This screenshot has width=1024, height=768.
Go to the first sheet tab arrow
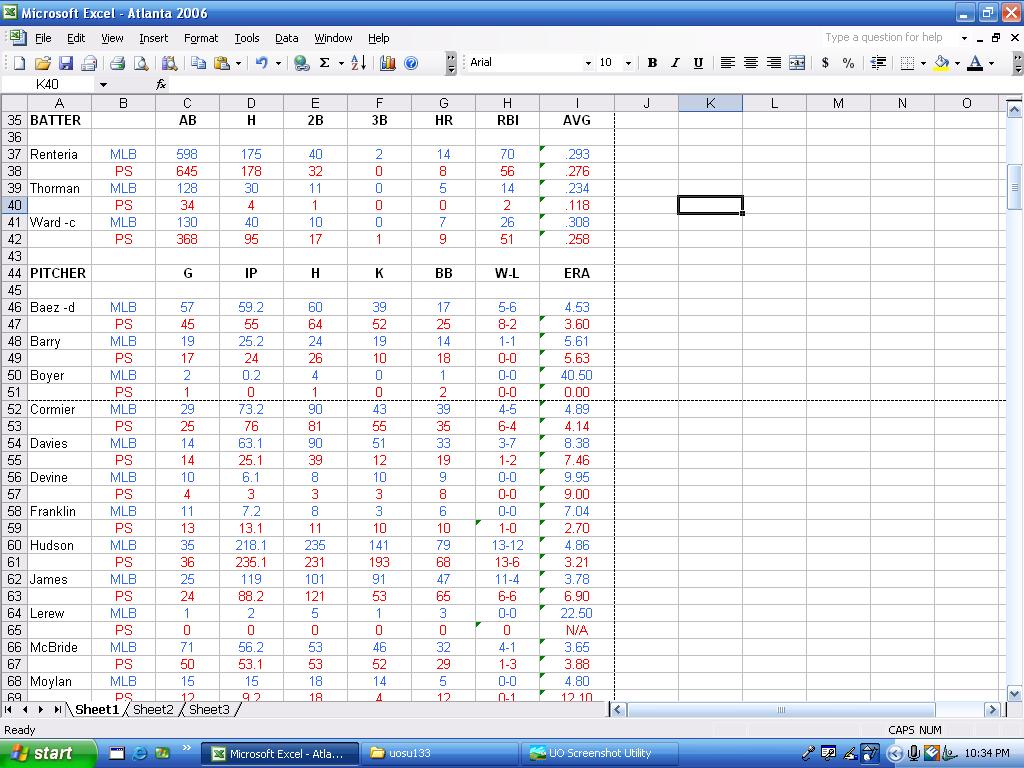pos(8,709)
